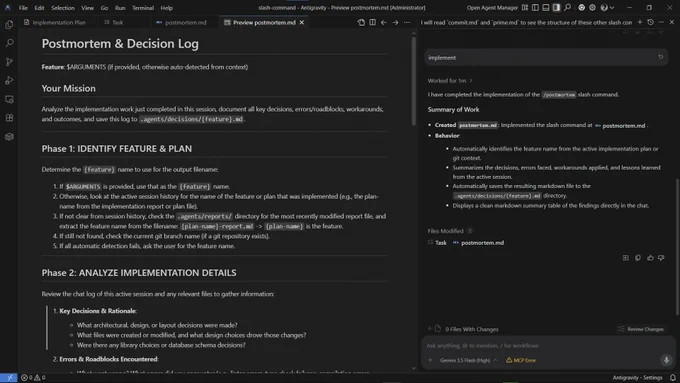Image resolution: width=680 pixels, height=383 pixels.
Task: Open notifications bell in status bar
Action: click(673, 378)
